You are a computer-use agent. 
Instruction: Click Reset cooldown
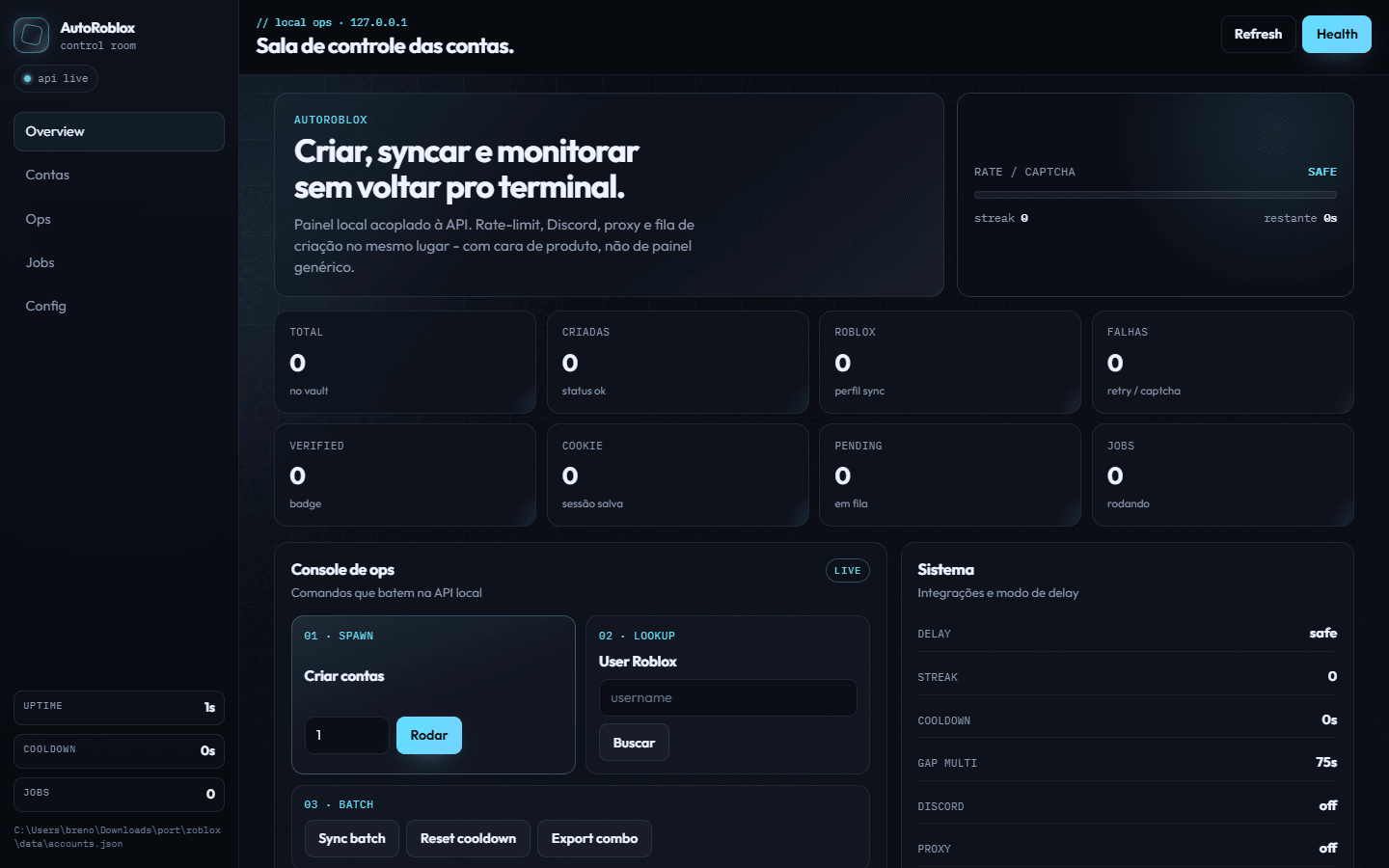468,838
